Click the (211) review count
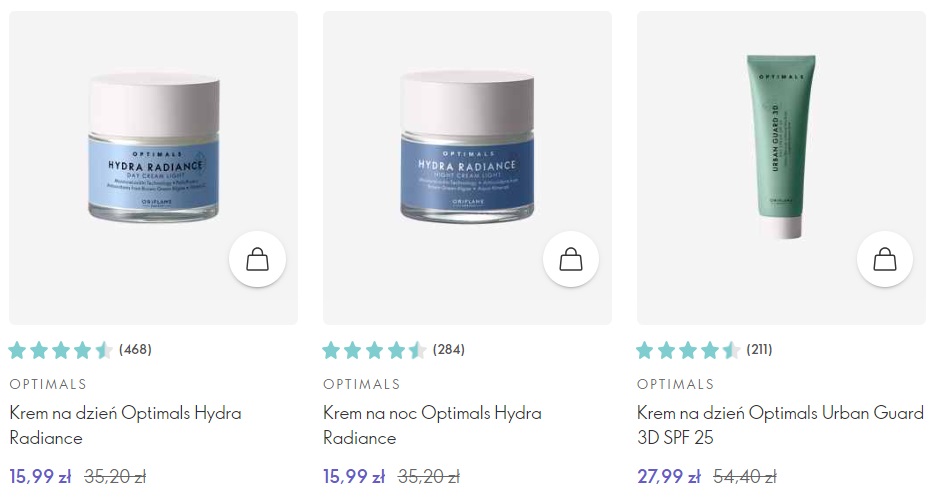This screenshot has width=936, height=501. [759, 349]
